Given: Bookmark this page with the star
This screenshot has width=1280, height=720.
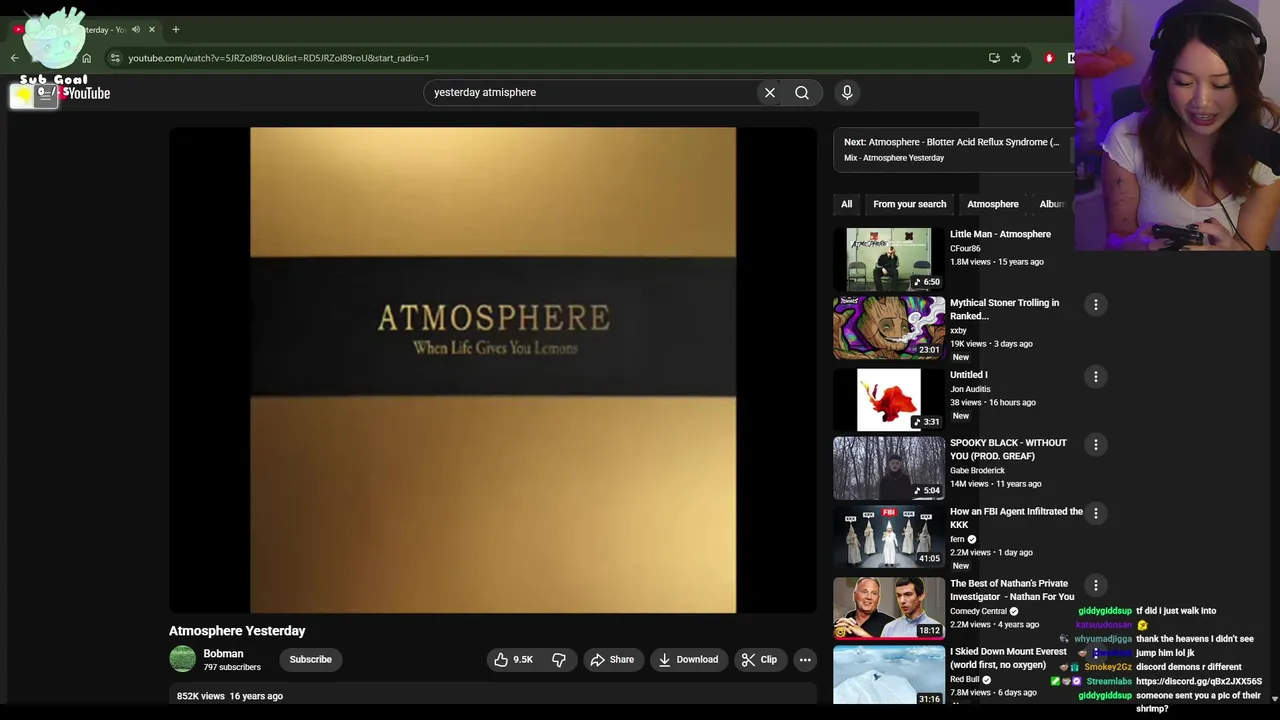Looking at the screenshot, I should [1016, 58].
